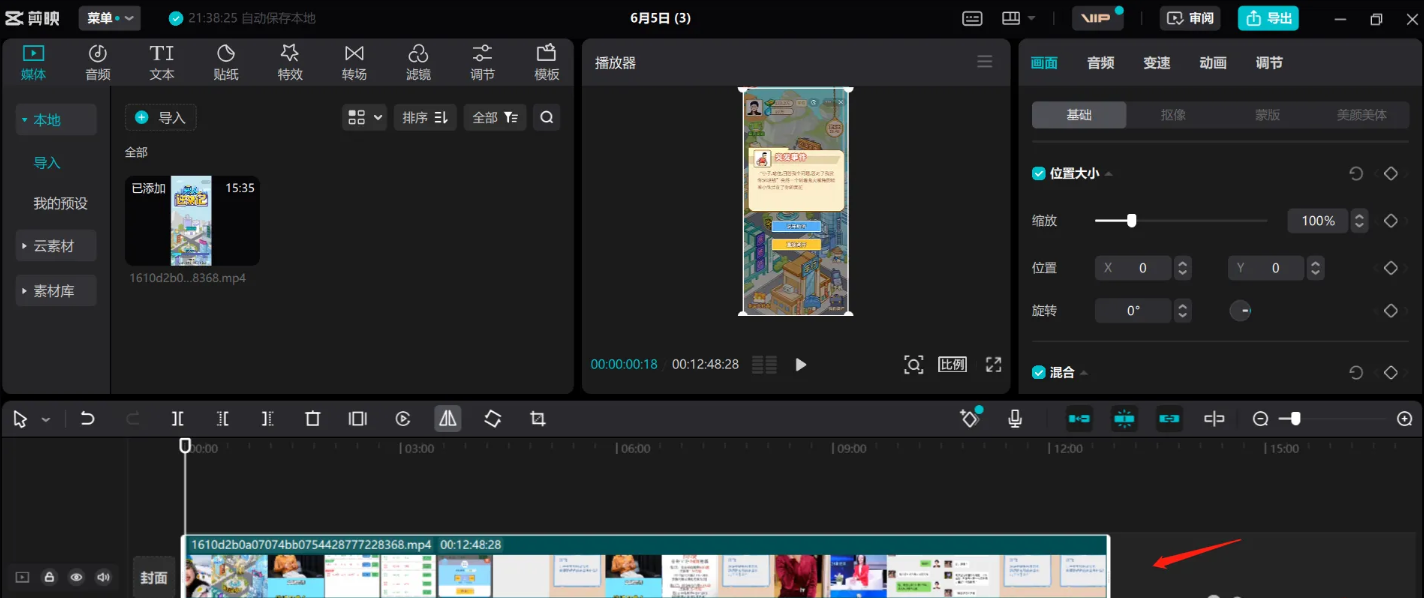The width and height of the screenshot is (1424, 598).
Task: Switch to the 抠像 sub-tab
Action: 1173,115
